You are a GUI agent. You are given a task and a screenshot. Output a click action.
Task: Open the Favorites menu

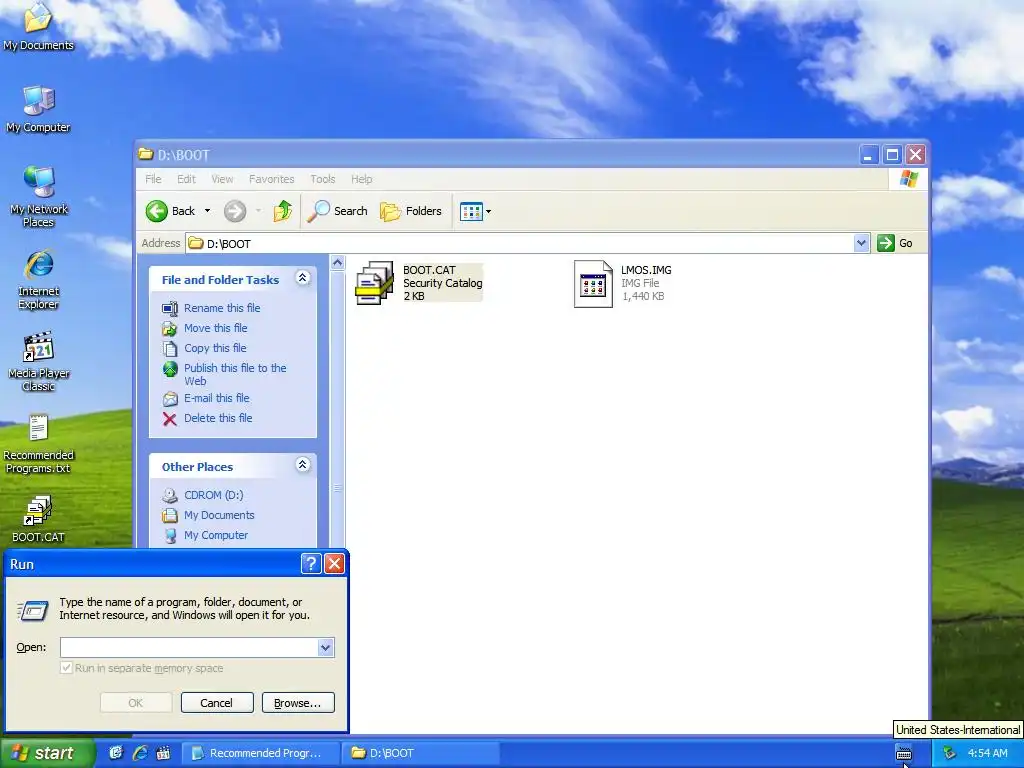(272, 179)
